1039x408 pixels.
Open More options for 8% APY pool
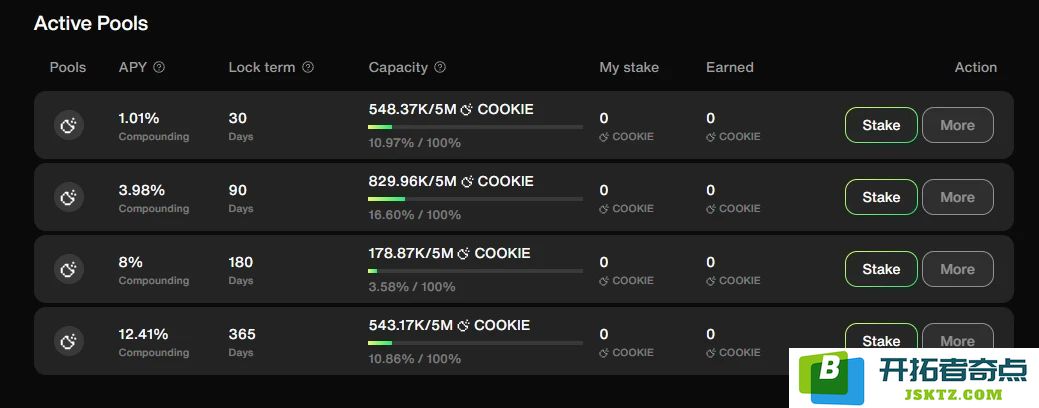click(x=957, y=269)
